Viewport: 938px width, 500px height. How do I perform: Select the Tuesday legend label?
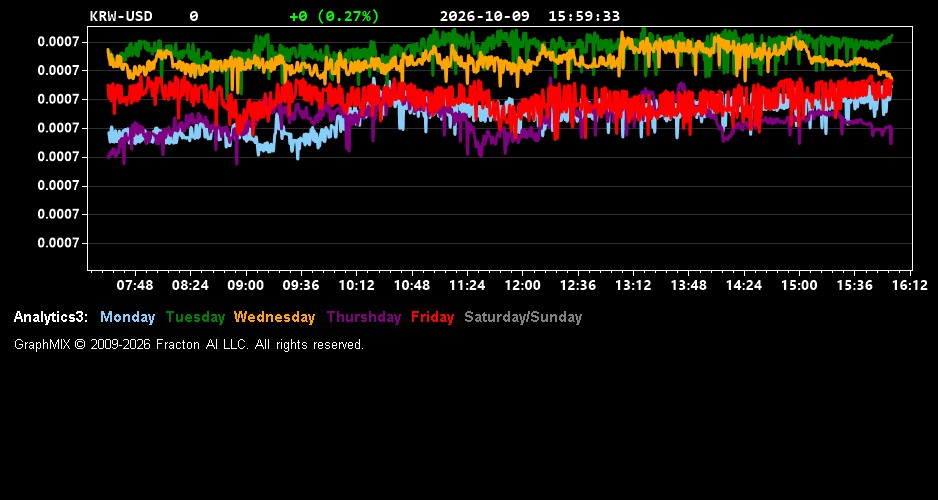point(195,318)
